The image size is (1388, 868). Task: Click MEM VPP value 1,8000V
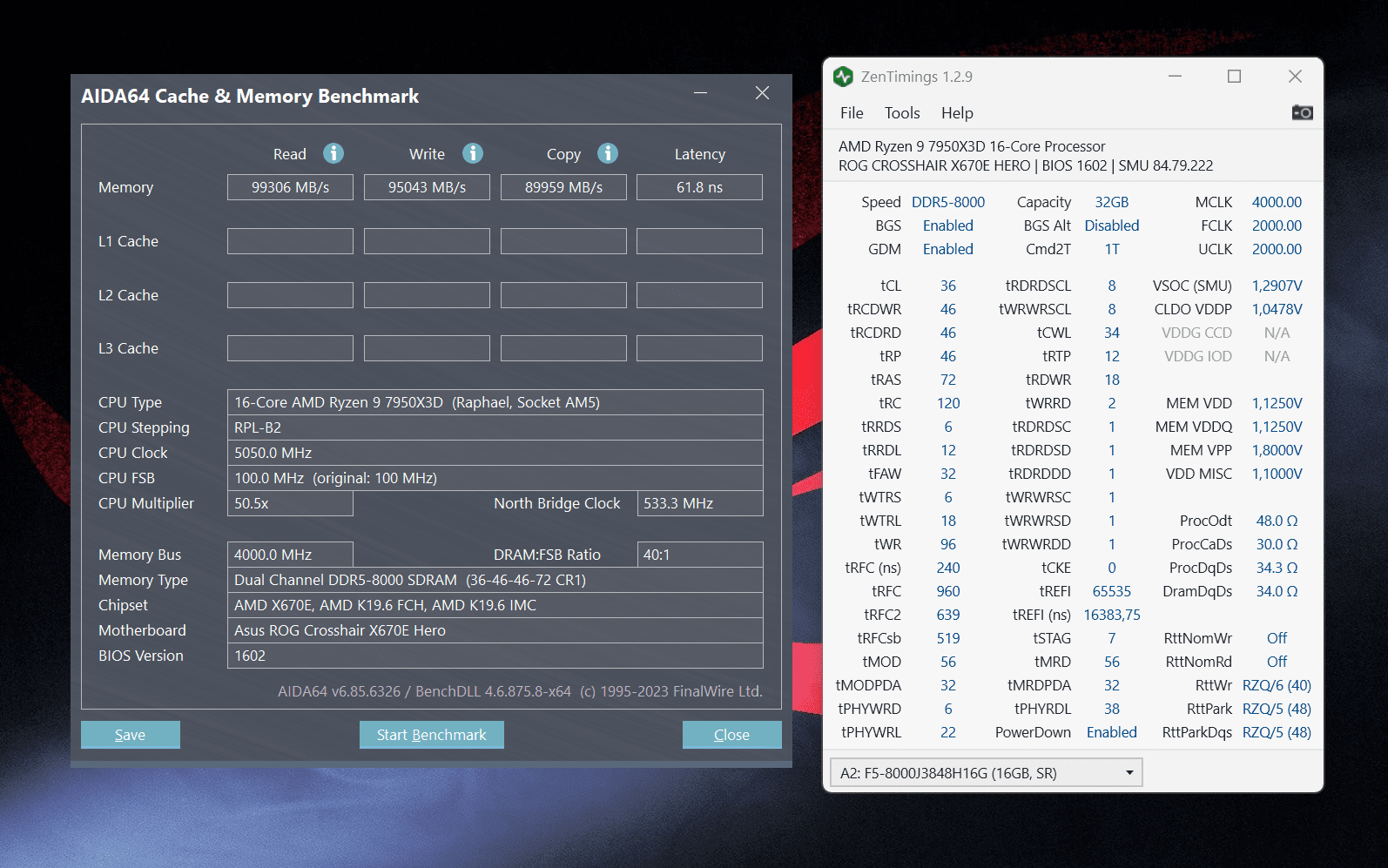(1277, 450)
